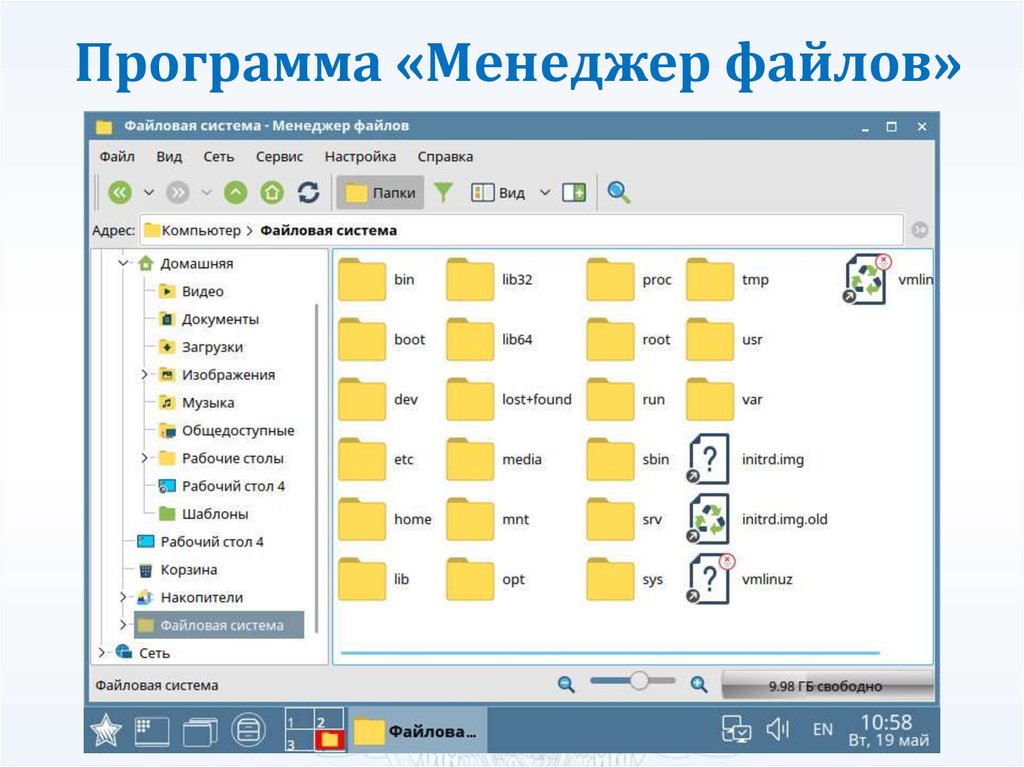Collapse the Домашняя tree node
The width and height of the screenshot is (1024, 767).
pos(123,263)
